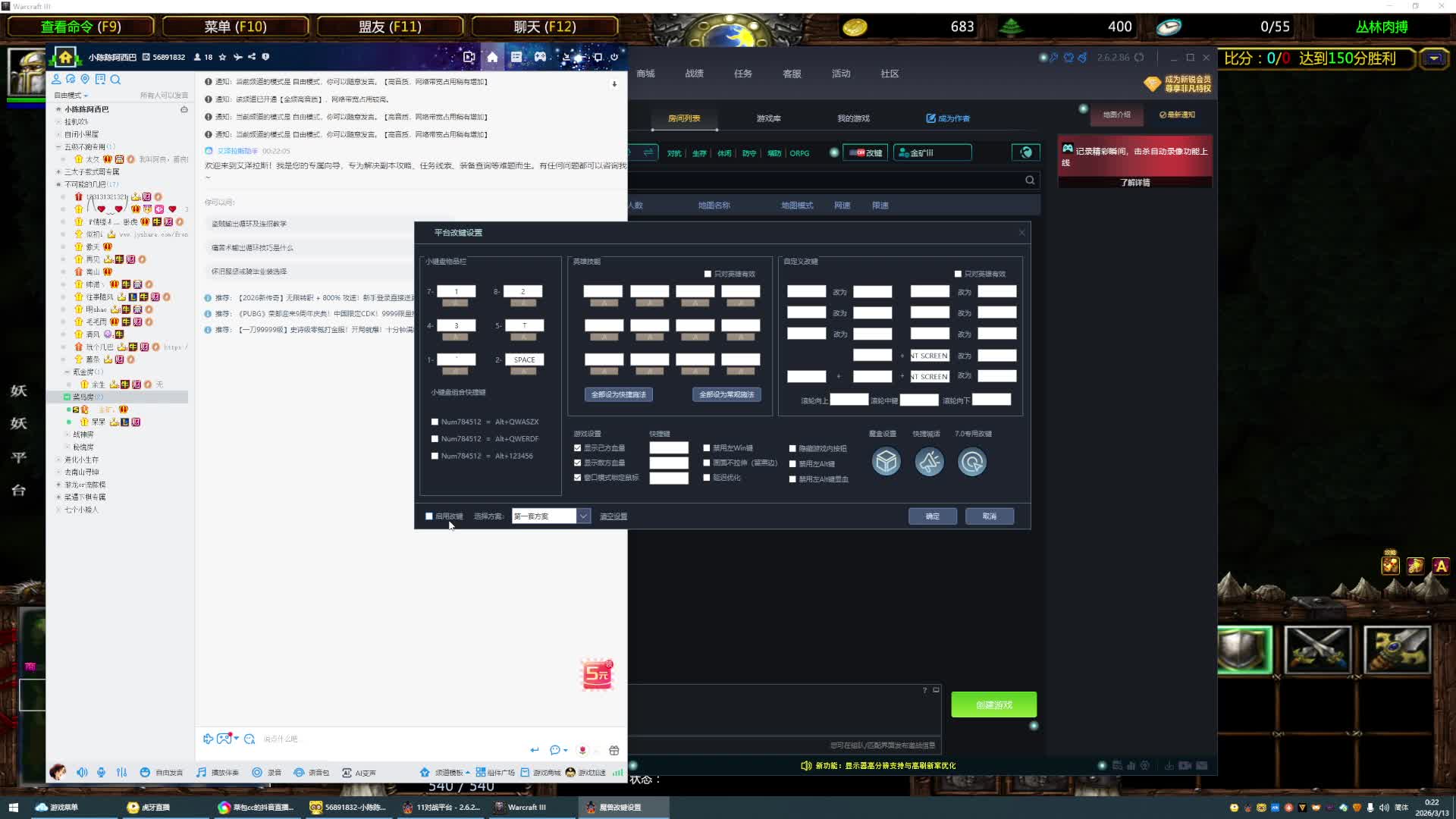Click the 7.0 dedicated key remap icon

click(972, 461)
